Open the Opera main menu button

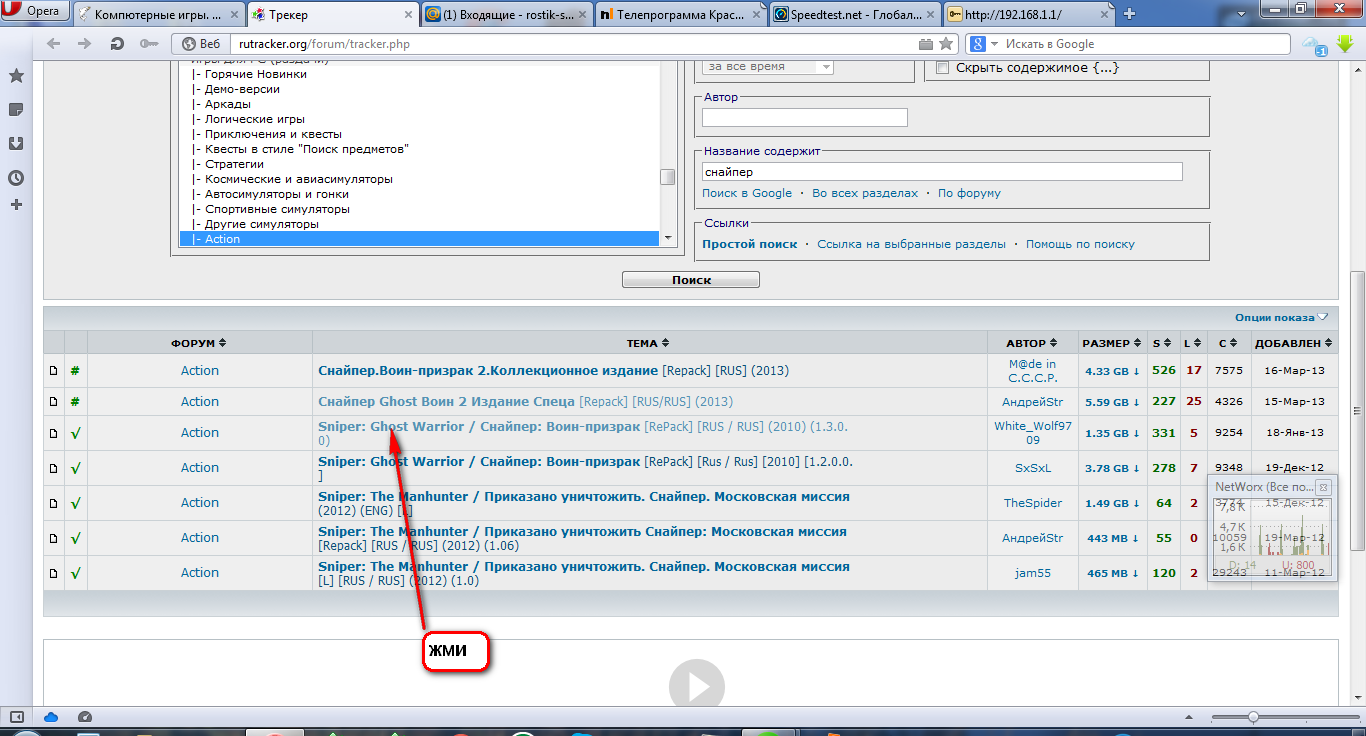point(36,12)
